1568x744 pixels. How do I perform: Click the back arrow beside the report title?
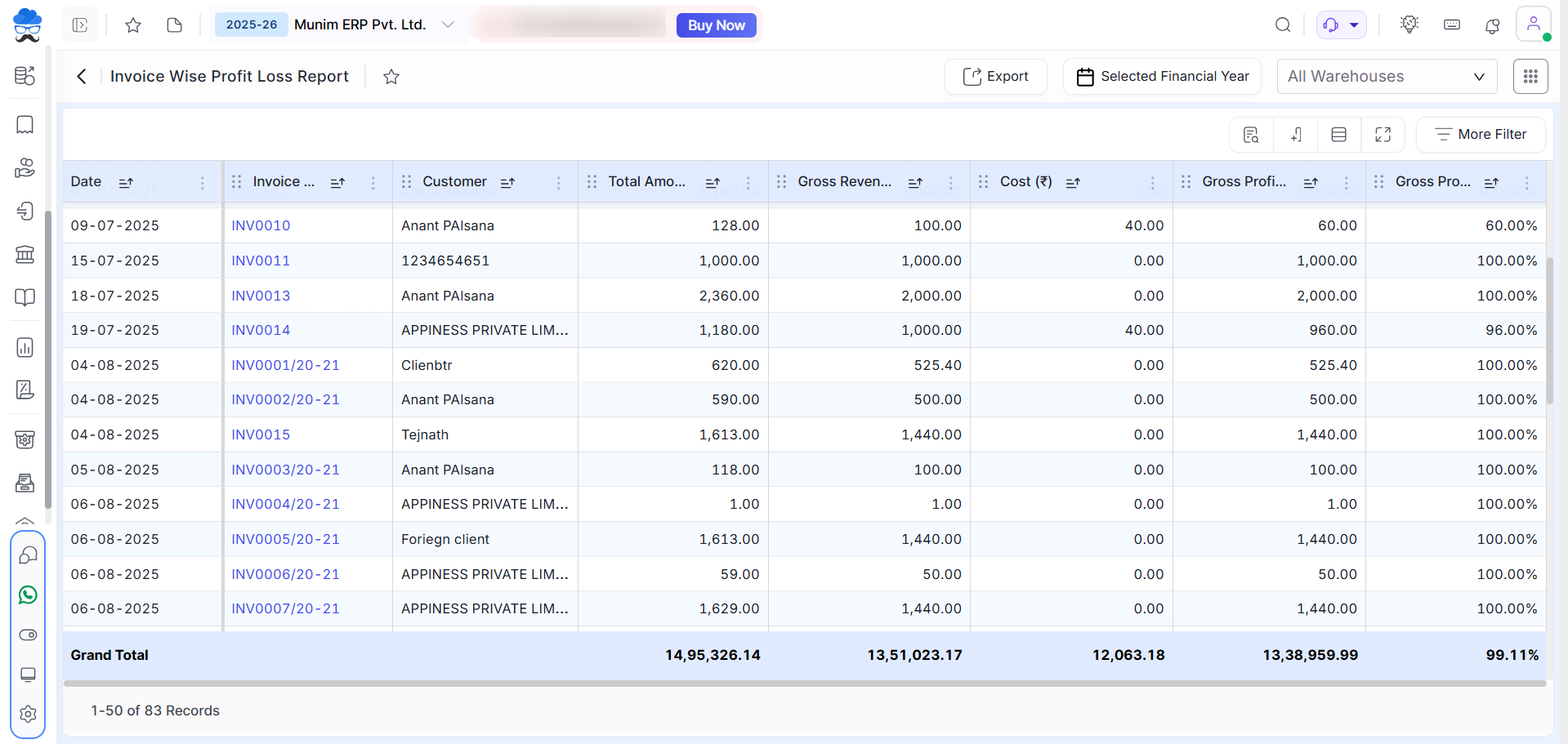point(81,77)
